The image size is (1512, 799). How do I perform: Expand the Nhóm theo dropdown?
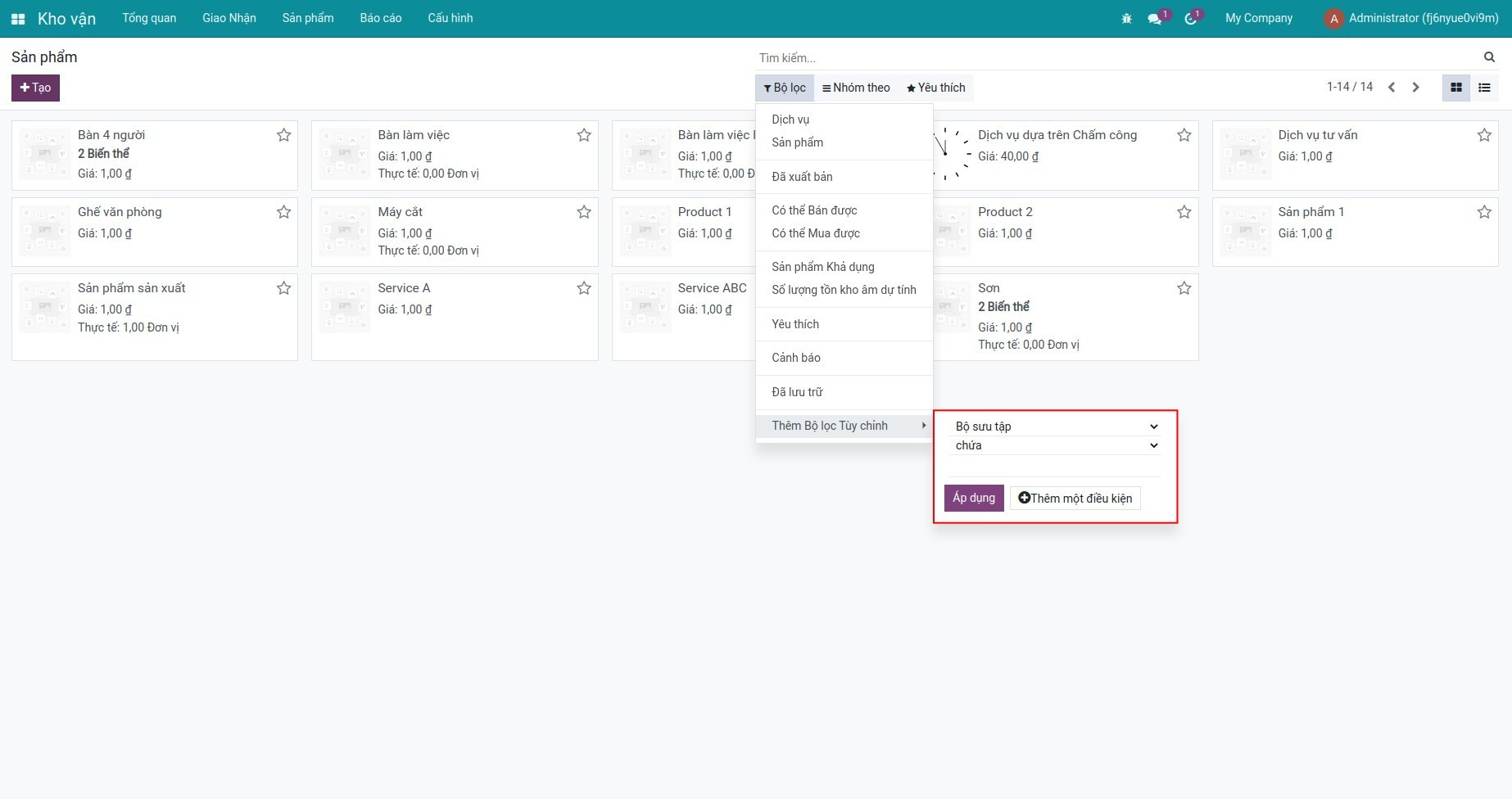click(x=856, y=88)
